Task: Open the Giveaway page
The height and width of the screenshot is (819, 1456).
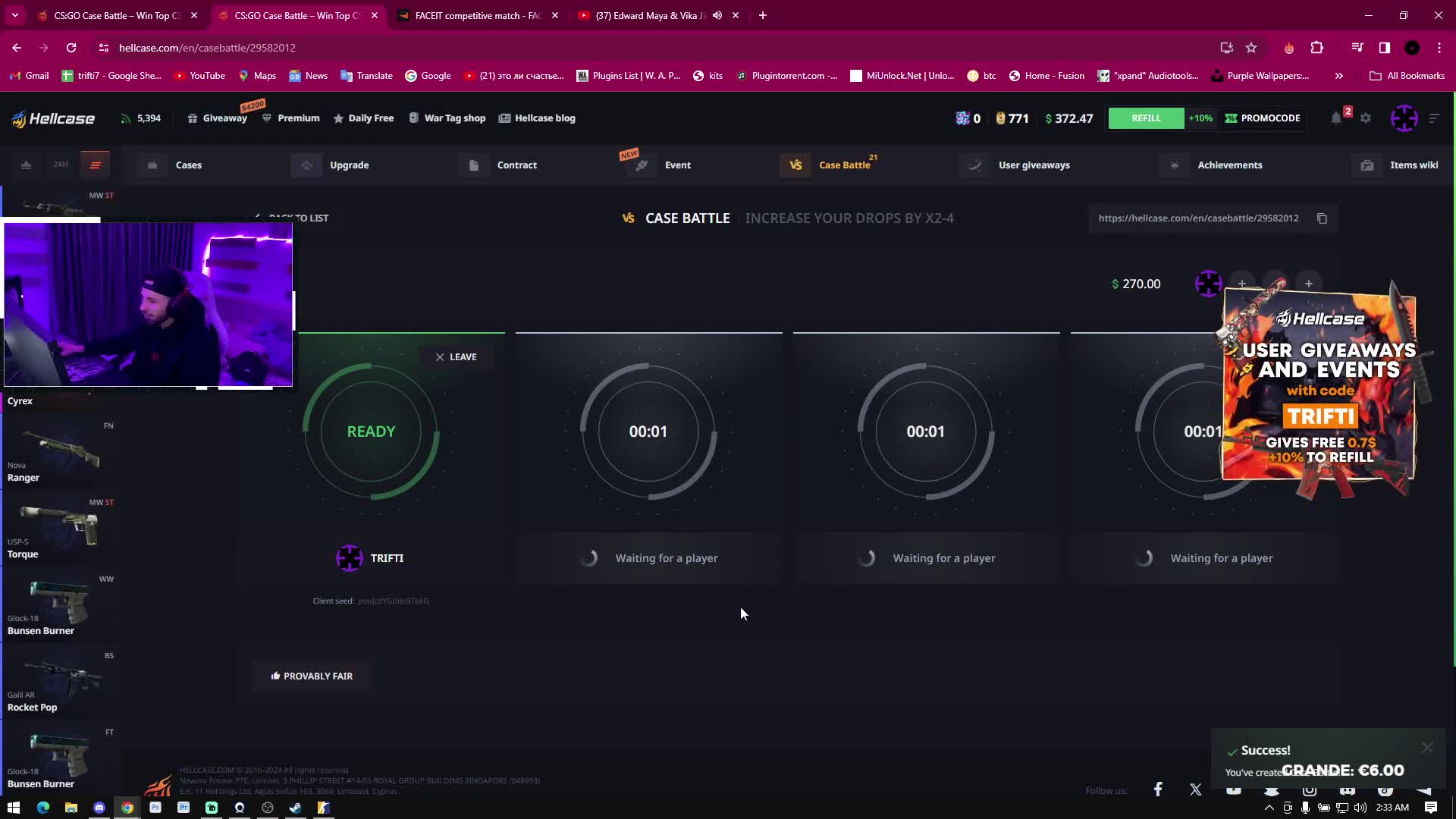Action: point(218,118)
